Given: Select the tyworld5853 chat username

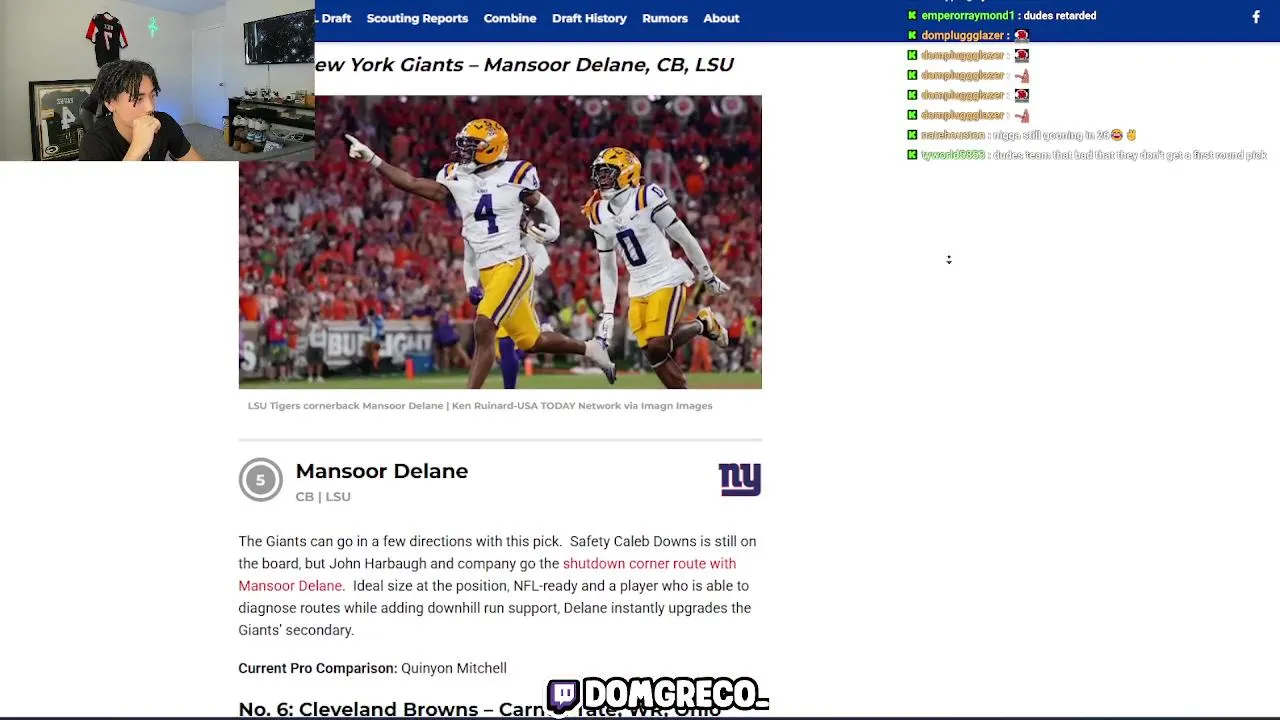Looking at the screenshot, I should (953, 155).
